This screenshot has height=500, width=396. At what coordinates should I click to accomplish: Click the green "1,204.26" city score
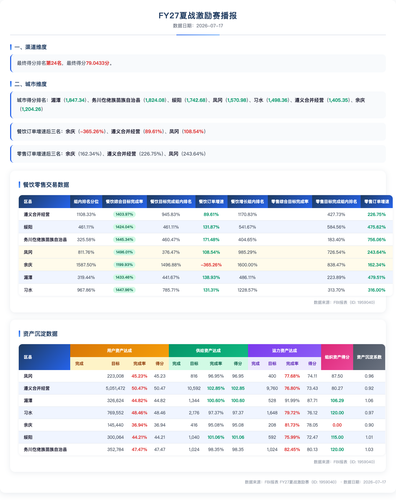pyautogui.click(x=31, y=109)
